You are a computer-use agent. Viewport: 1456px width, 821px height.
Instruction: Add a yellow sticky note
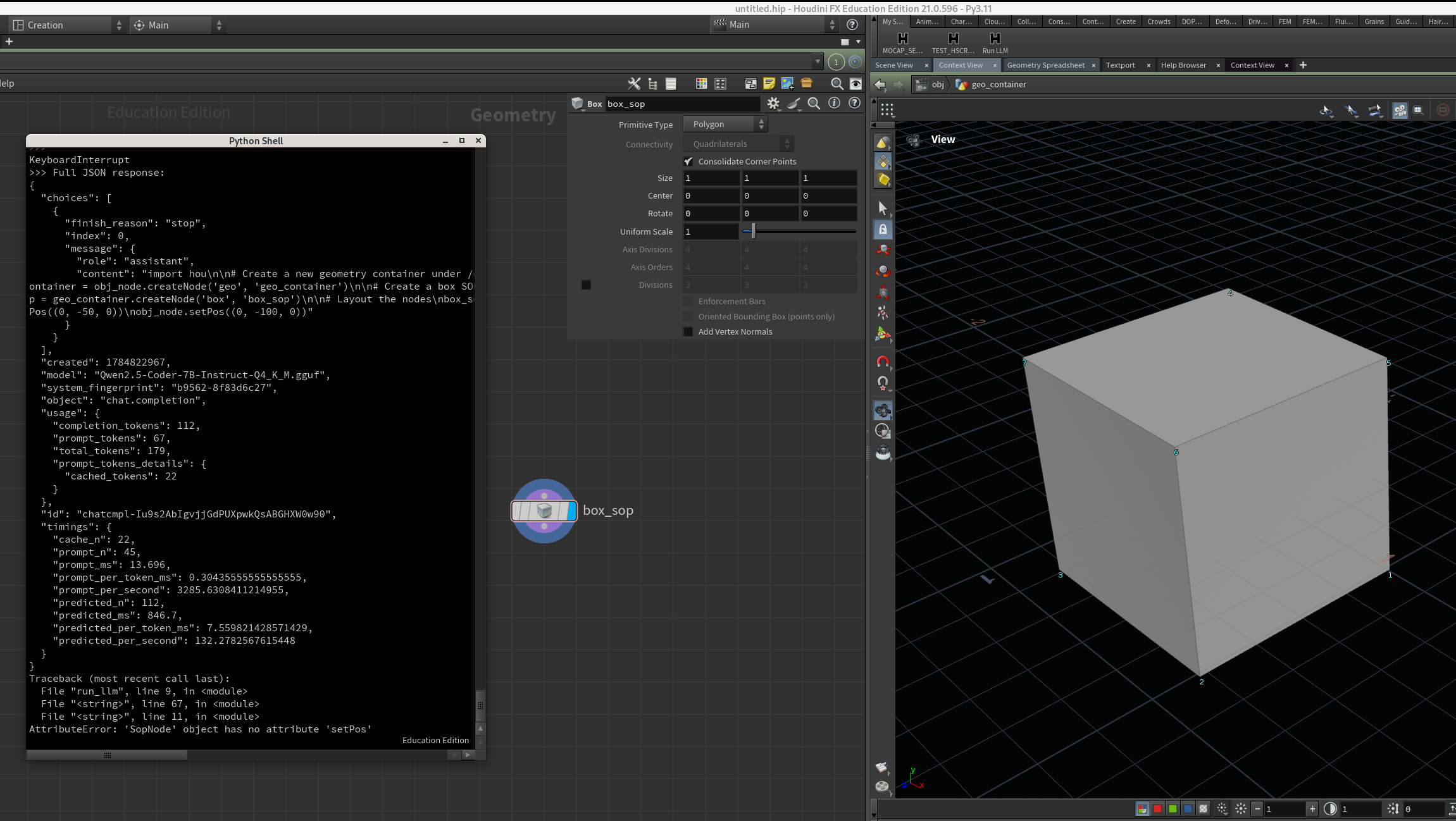pyautogui.click(x=769, y=83)
